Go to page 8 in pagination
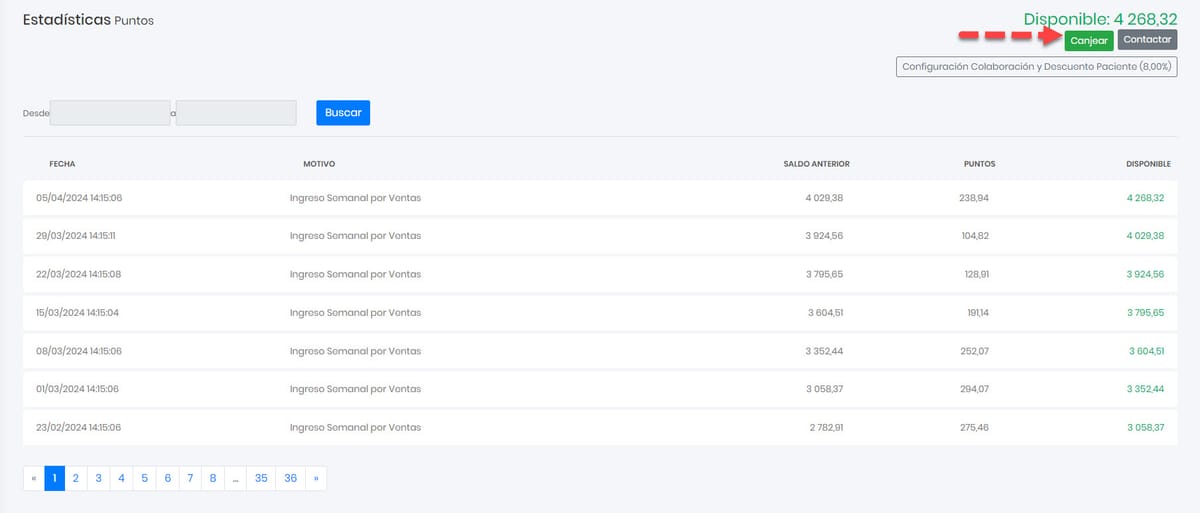This screenshot has height=513, width=1200. click(x=213, y=479)
